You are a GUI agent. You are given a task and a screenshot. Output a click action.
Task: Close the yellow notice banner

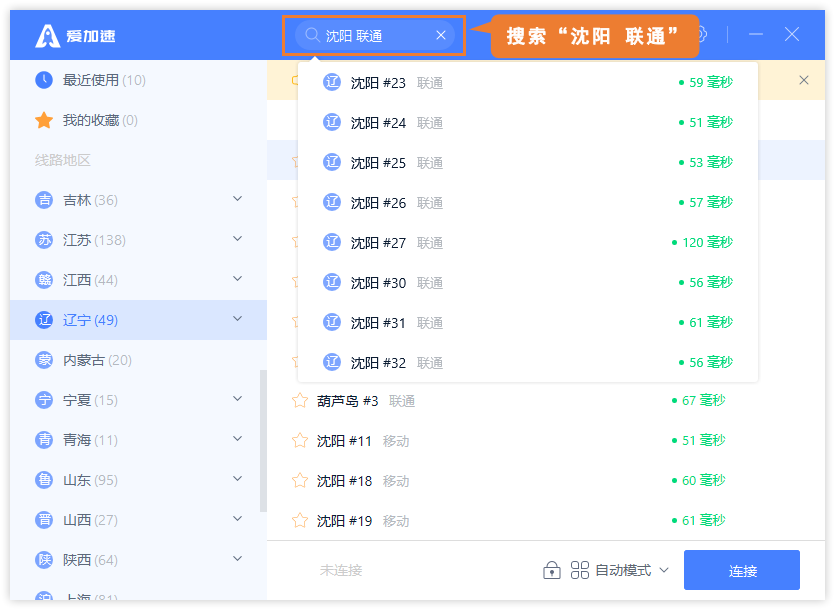[x=804, y=80]
